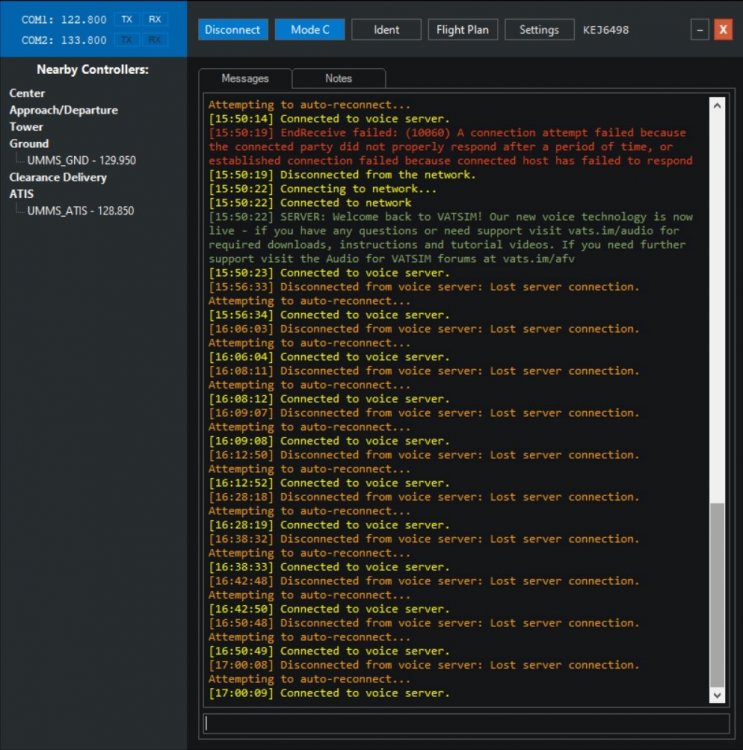Screen dimensions: 743x750
Task: Switch to the Notes tab
Action: [x=339, y=78]
